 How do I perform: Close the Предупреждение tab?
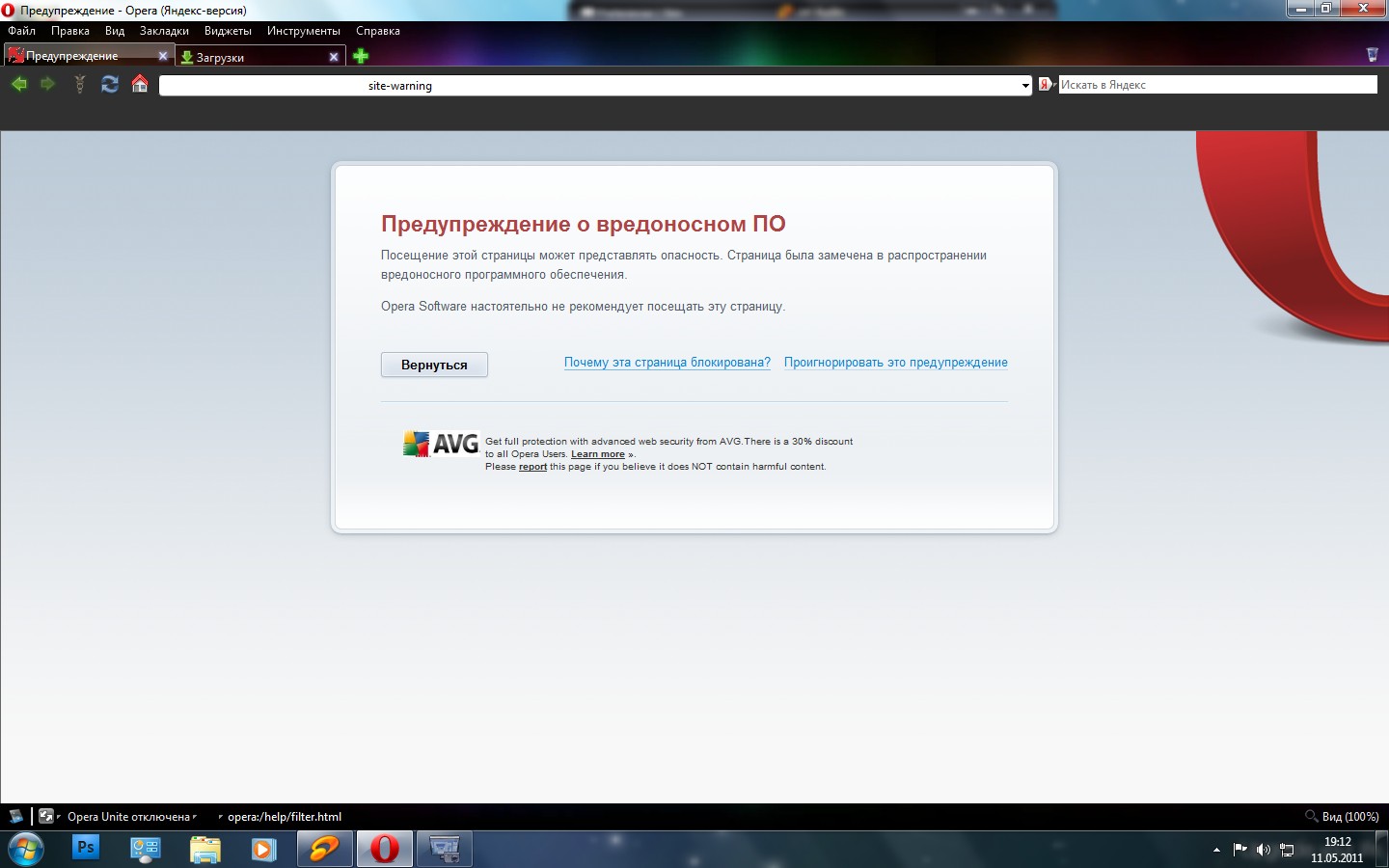point(163,56)
